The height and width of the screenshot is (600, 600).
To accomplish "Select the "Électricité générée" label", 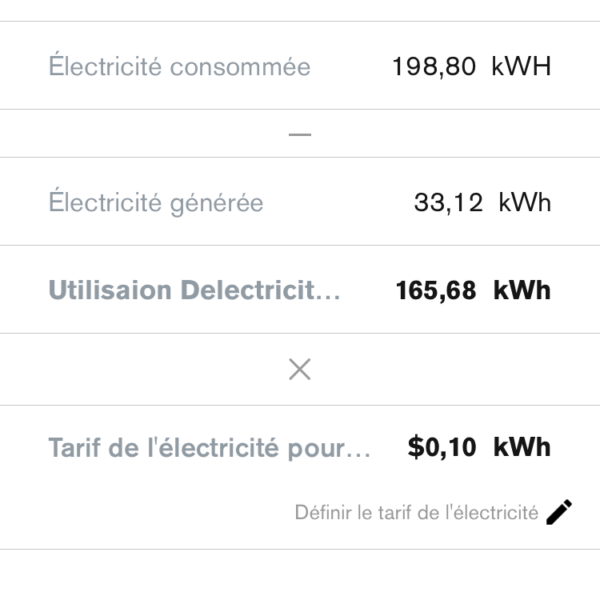I will pos(156,203).
